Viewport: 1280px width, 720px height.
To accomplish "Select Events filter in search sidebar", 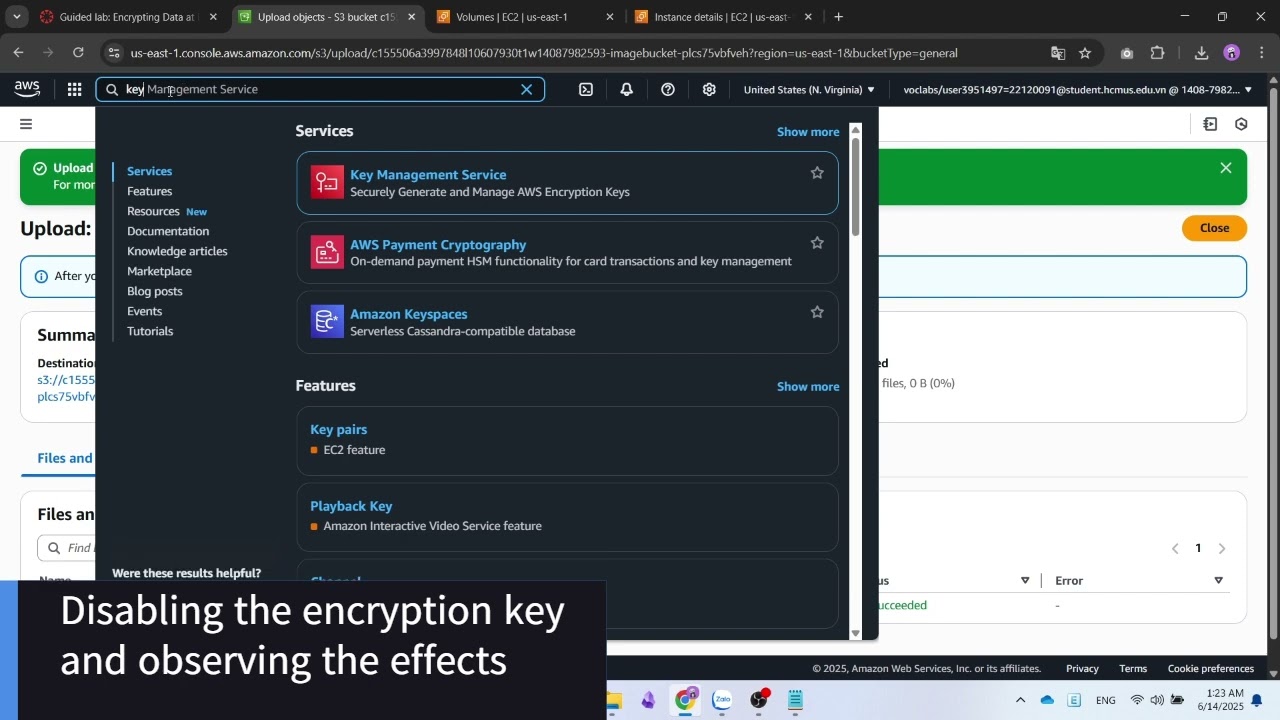I will (145, 311).
